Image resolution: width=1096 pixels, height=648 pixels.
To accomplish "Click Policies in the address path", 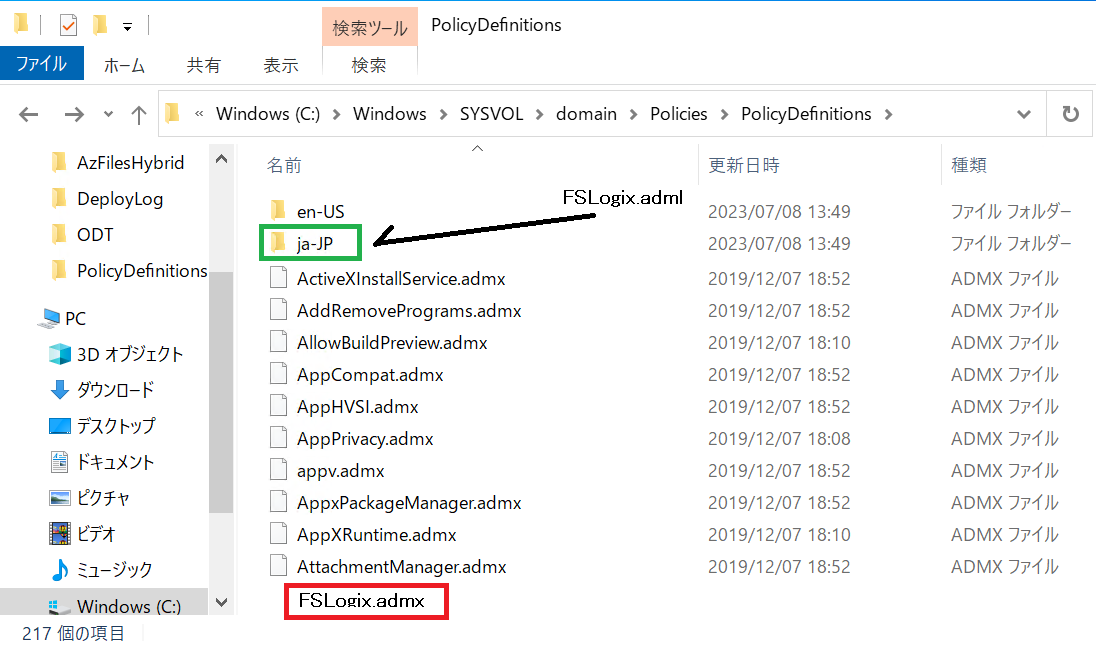I will click(x=679, y=114).
